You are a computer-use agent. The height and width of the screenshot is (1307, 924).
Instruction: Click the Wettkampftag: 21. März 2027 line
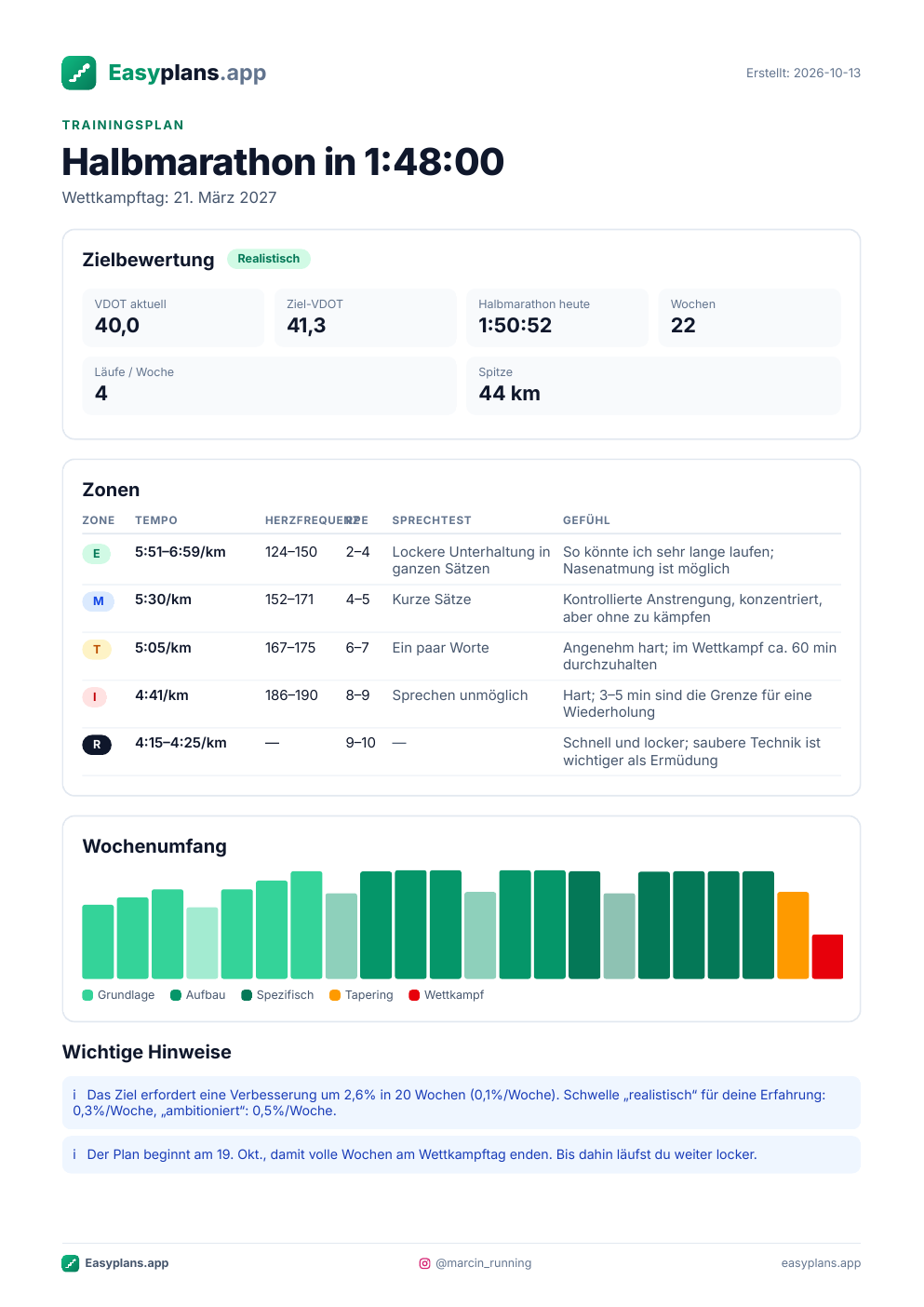tap(169, 197)
